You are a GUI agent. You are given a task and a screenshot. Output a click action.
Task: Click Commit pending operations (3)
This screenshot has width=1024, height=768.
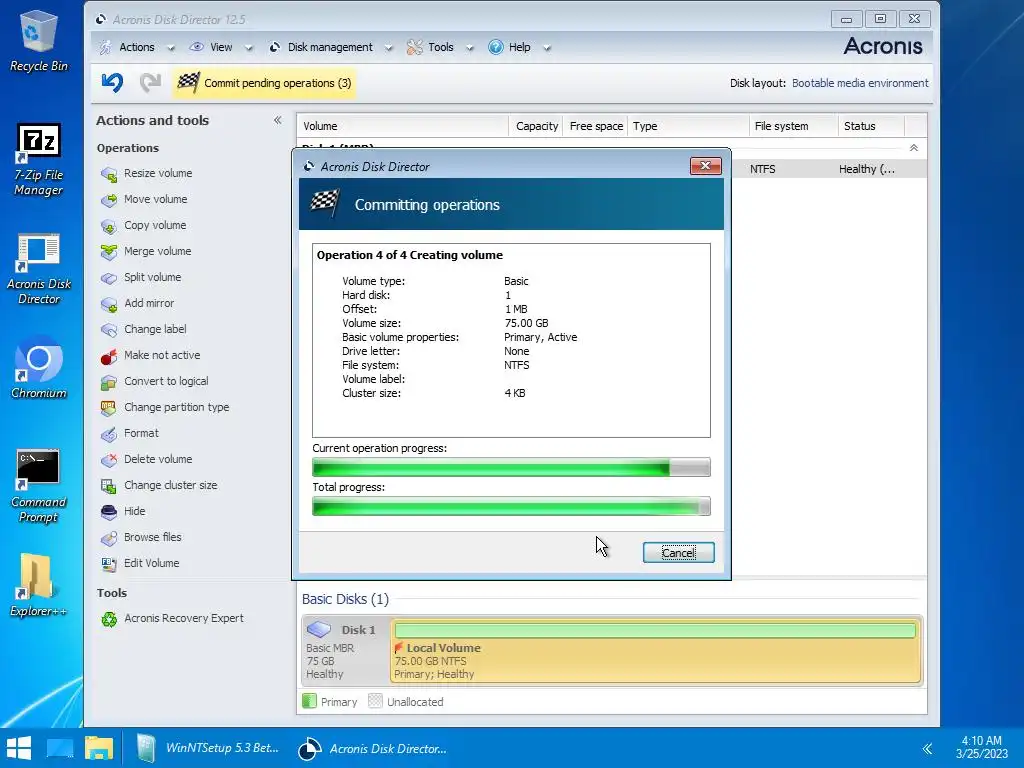click(x=264, y=83)
